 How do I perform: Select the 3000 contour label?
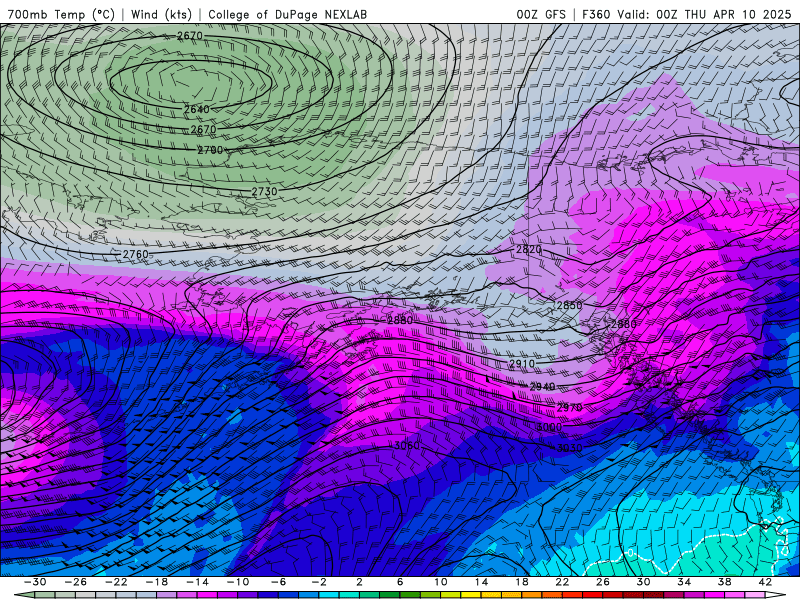pyautogui.click(x=549, y=427)
